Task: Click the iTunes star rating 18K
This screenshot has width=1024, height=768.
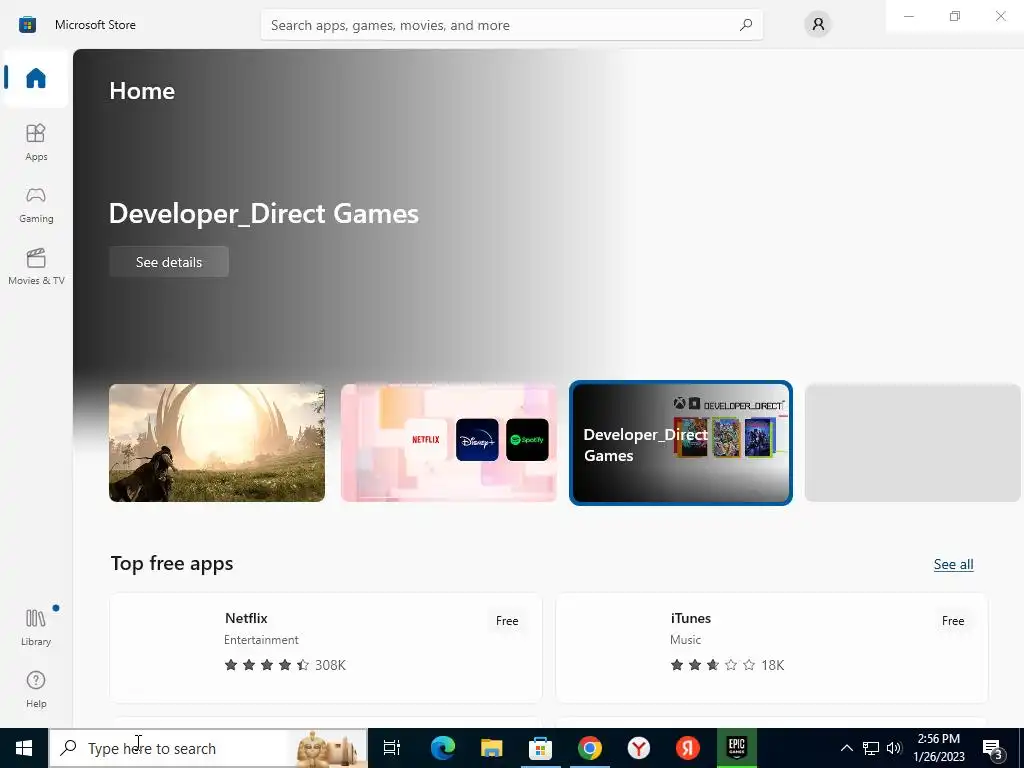Action: (727, 665)
